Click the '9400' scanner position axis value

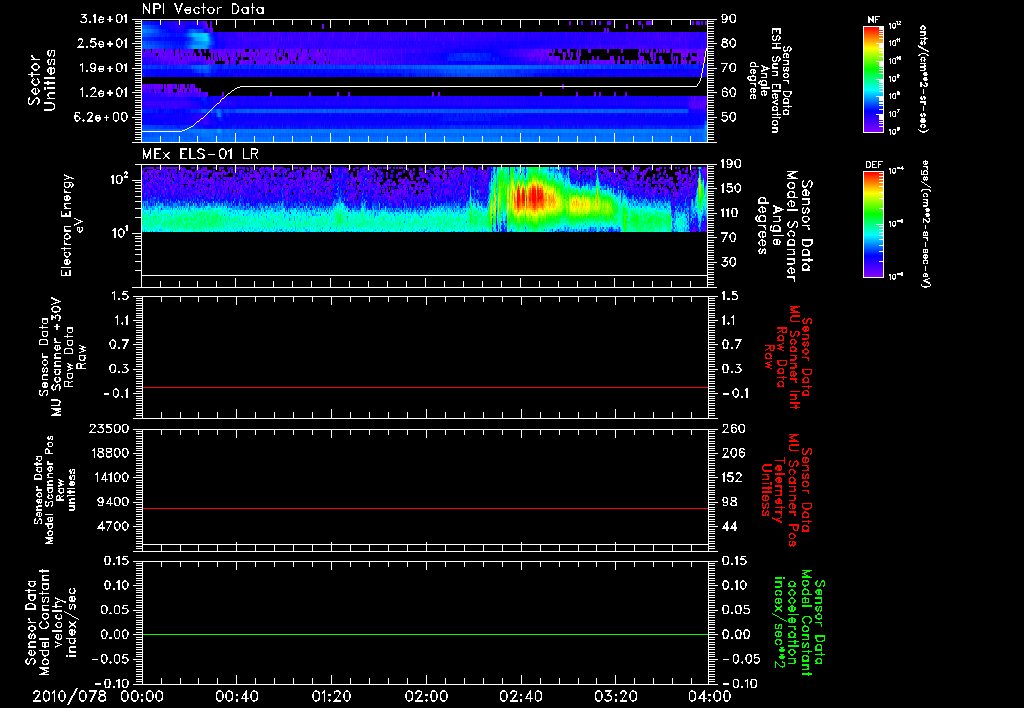[112, 502]
